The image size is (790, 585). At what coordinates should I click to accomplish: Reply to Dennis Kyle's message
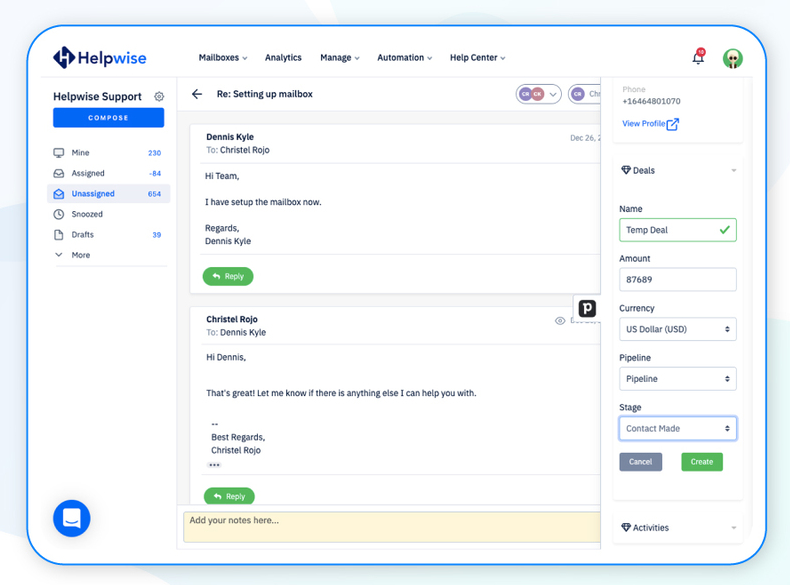click(228, 276)
